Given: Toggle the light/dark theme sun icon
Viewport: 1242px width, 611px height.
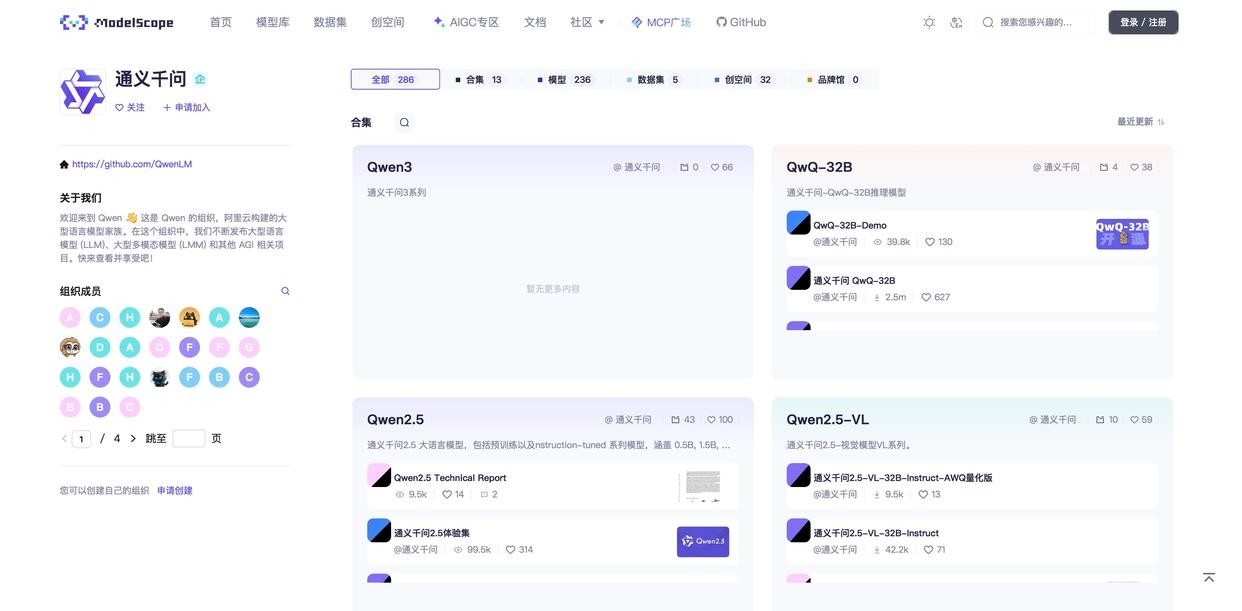Looking at the screenshot, I should coord(929,22).
